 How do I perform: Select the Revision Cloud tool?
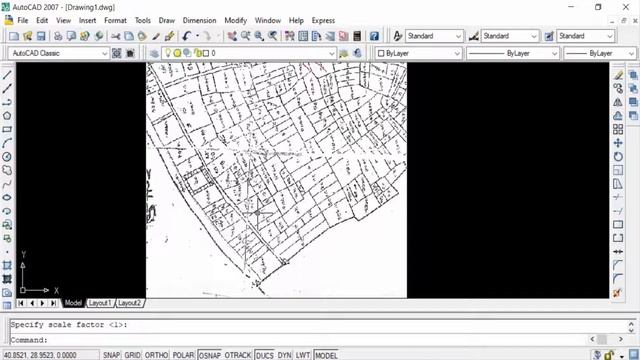[x=7, y=170]
